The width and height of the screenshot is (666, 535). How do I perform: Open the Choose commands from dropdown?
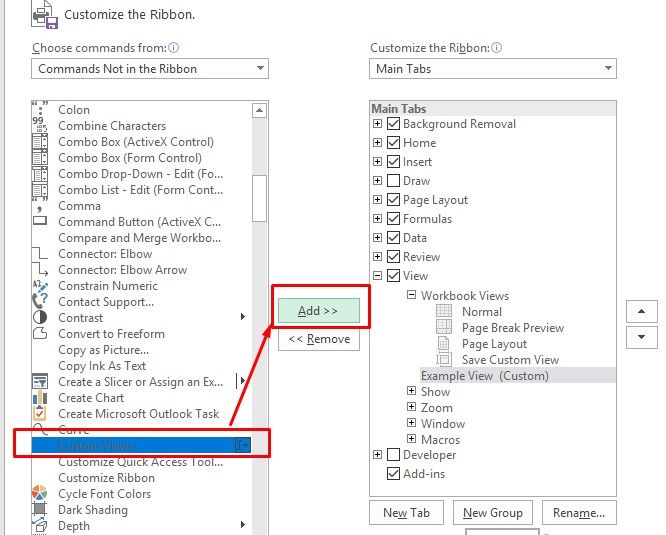(x=150, y=69)
